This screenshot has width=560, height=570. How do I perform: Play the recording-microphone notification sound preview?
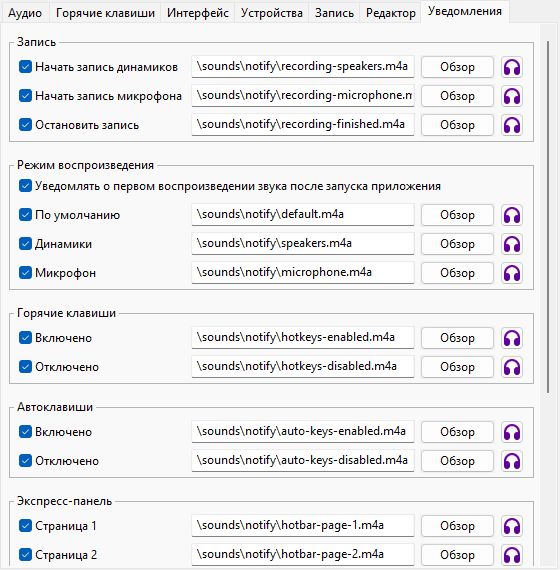click(512, 96)
